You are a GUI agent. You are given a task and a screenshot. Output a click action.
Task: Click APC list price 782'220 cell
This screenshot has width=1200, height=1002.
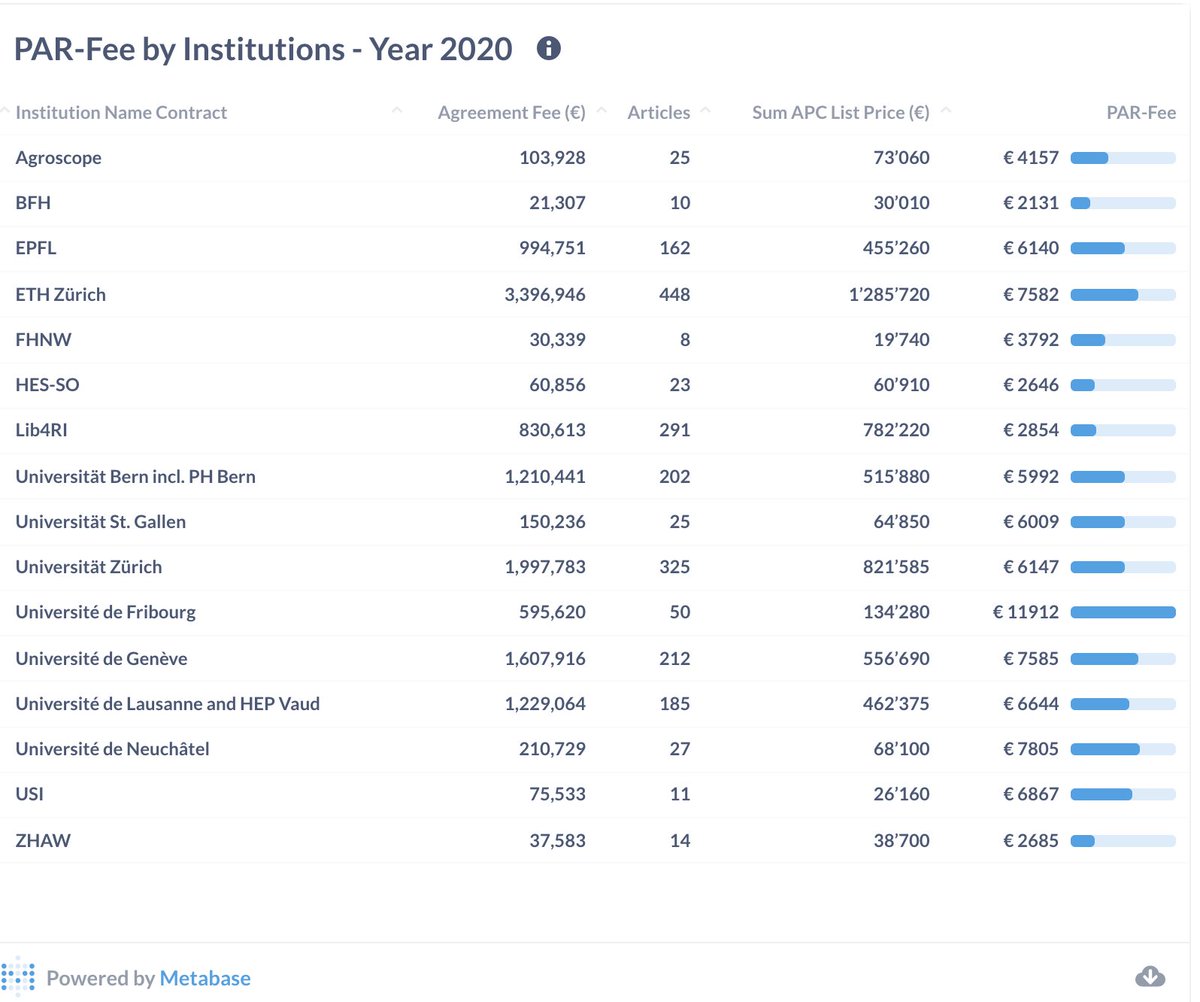point(898,431)
